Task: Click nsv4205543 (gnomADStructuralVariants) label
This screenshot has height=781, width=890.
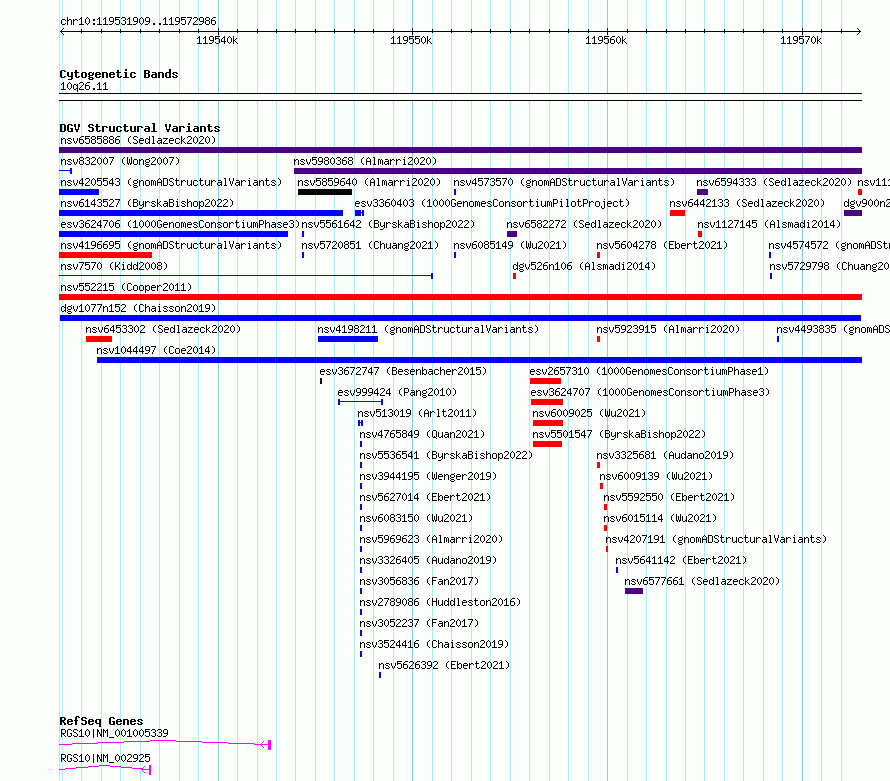Action: (171, 182)
